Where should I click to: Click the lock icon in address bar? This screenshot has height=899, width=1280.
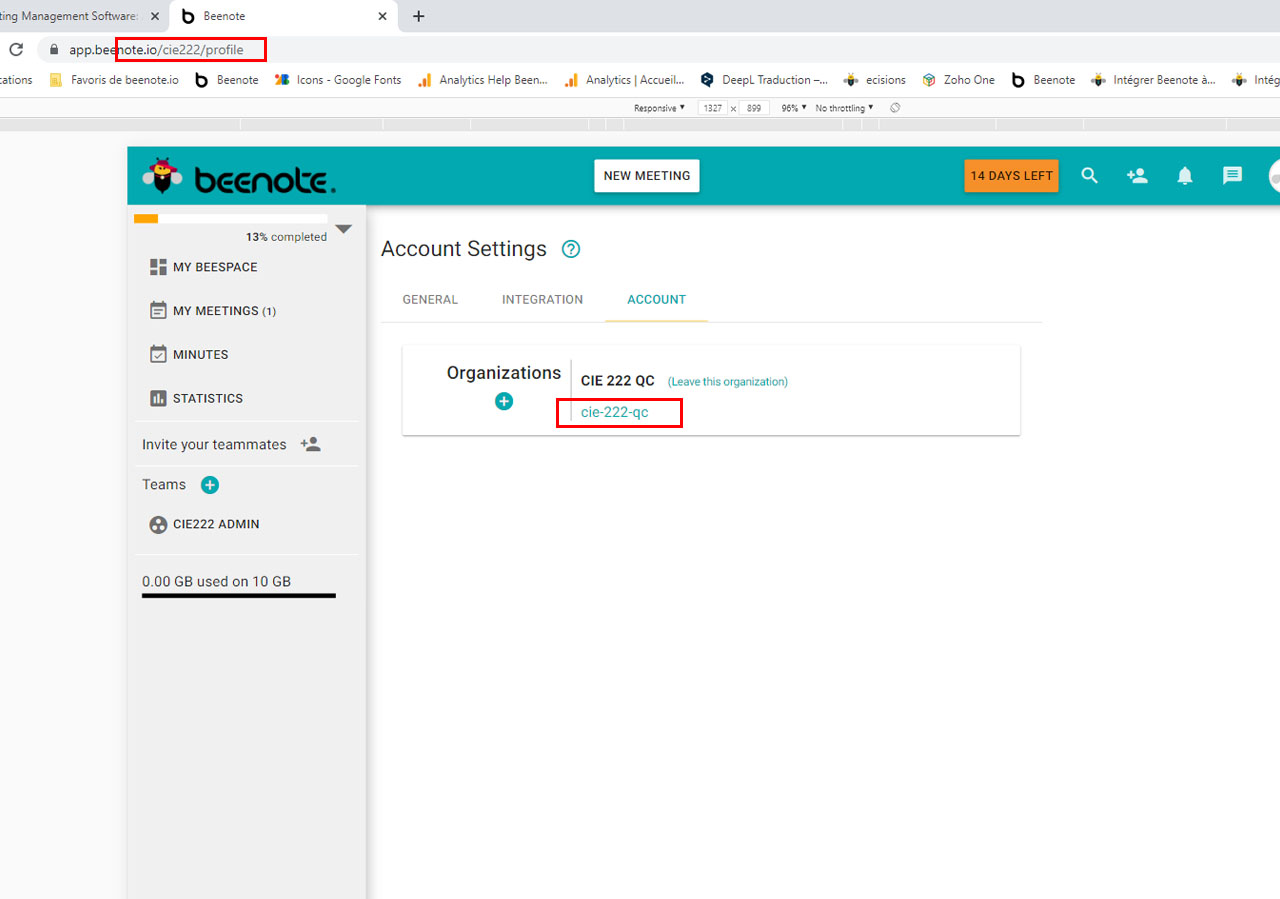point(53,49)
